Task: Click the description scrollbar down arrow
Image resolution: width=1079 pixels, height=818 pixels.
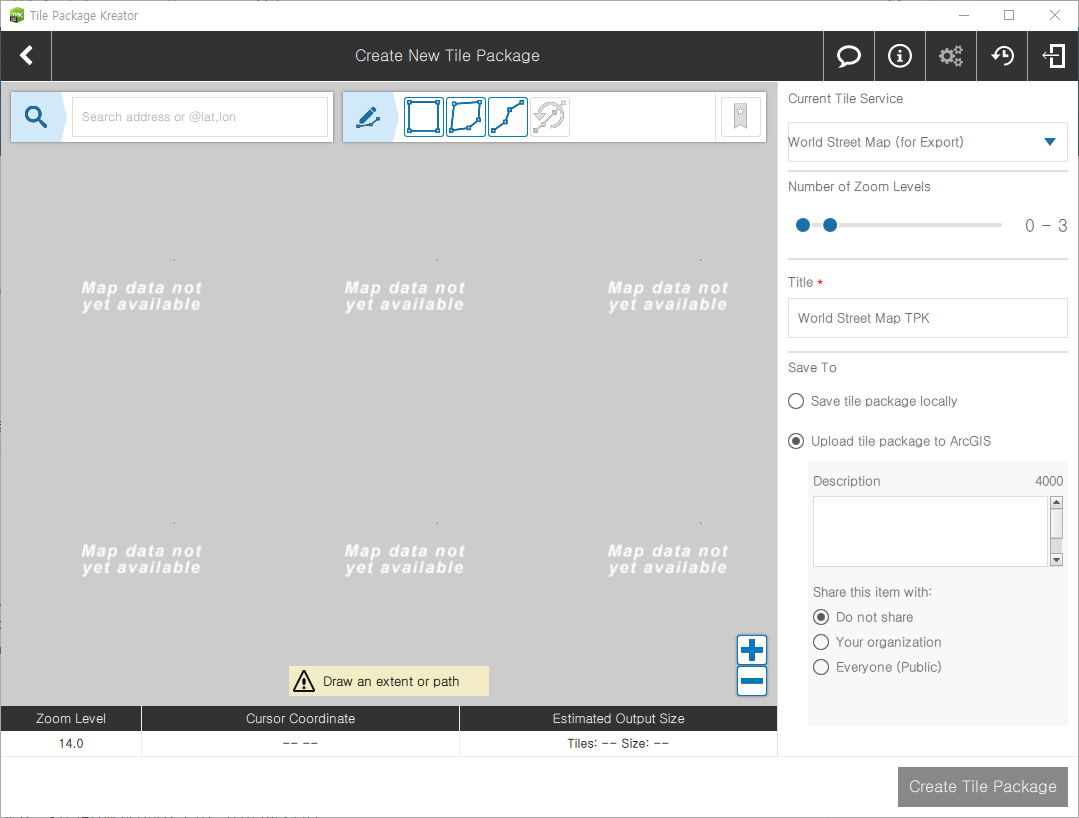Action: pyautogui.click(x=1056, y=560)
